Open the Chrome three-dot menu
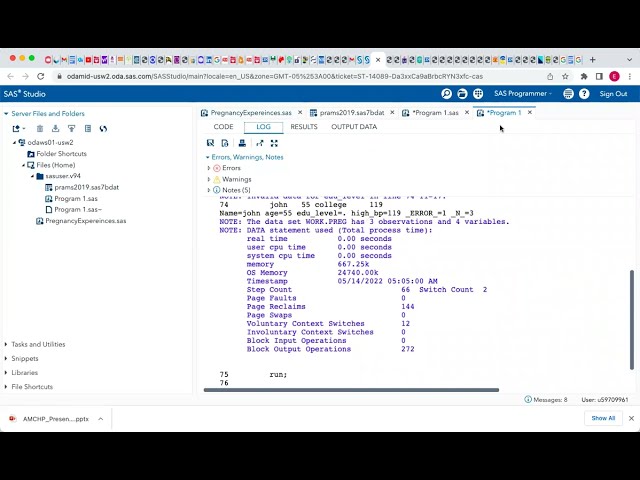640x480 pixels. click(x=630, y=76)
